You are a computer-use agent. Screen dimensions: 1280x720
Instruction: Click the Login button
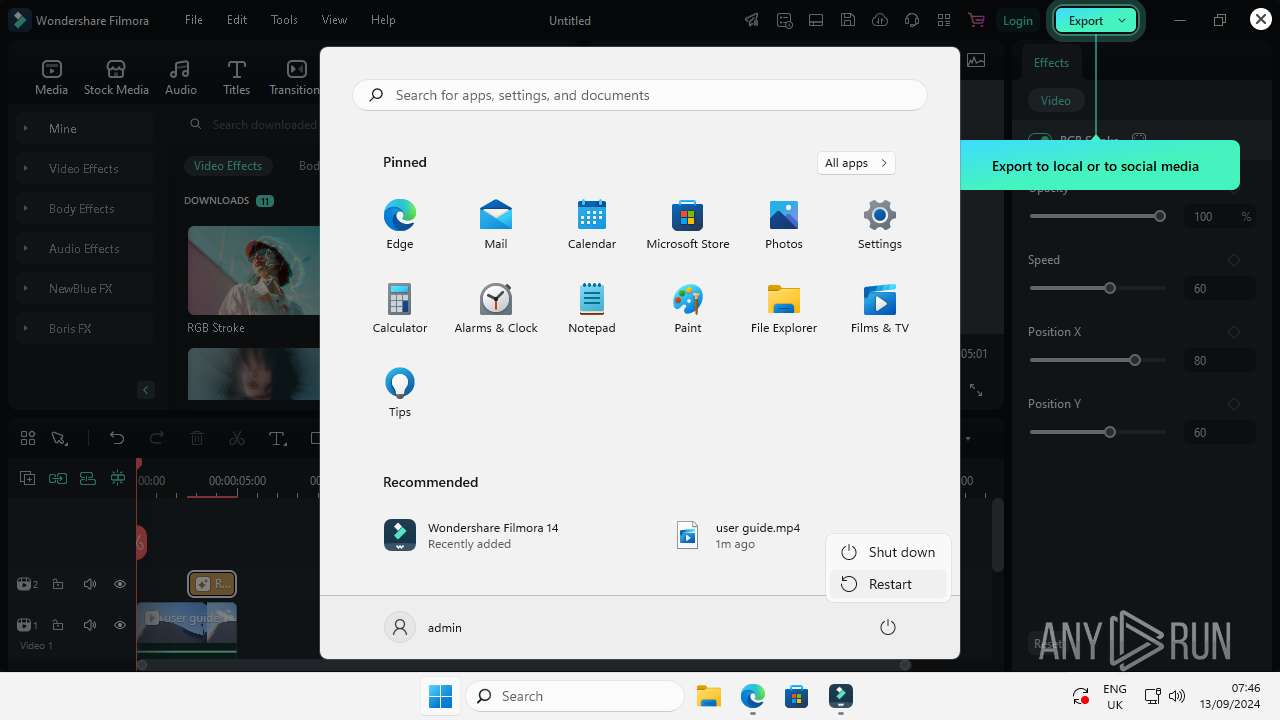[1018, 20]
